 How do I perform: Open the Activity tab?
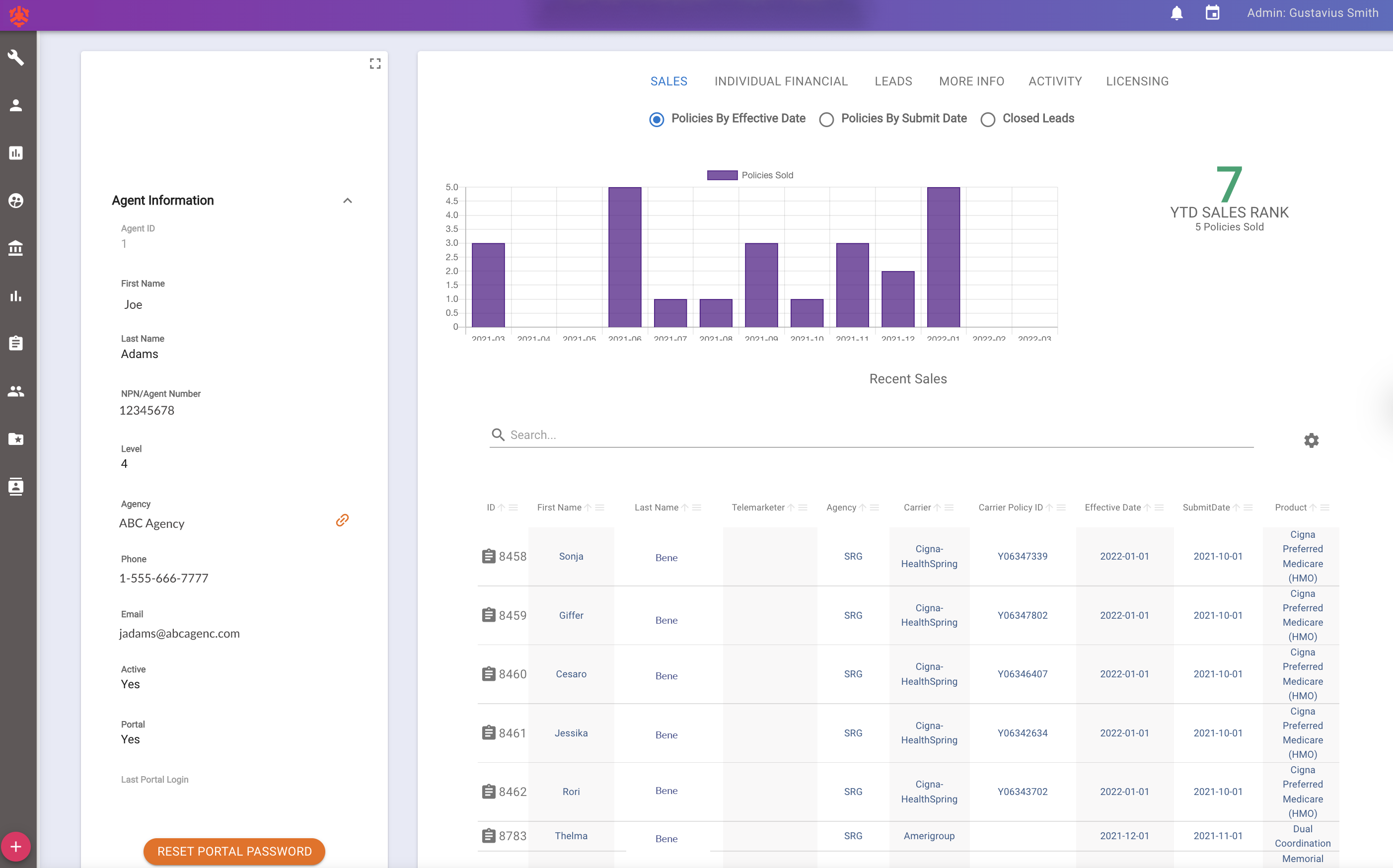1055,81
